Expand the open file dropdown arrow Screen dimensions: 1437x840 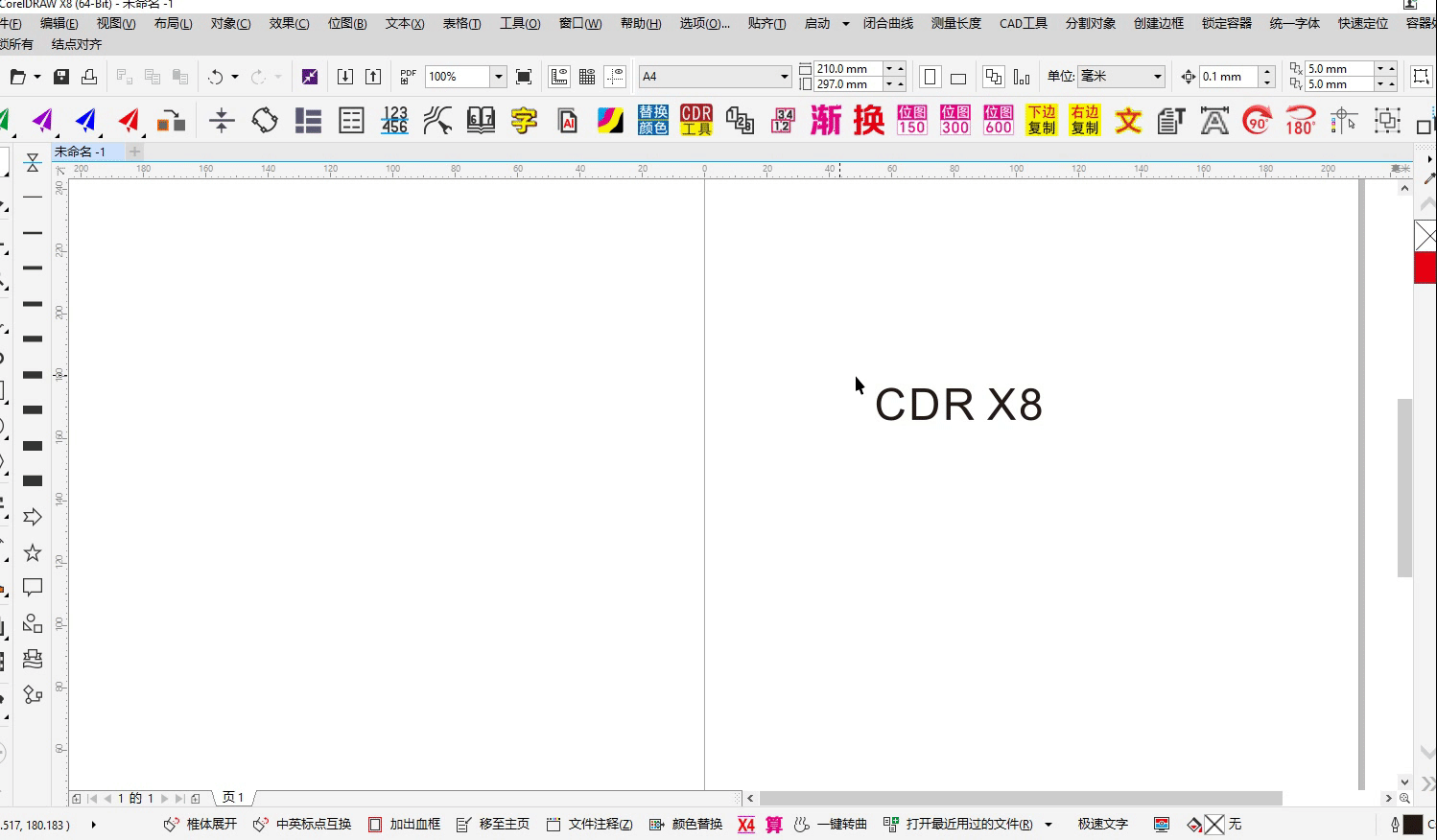coord(37,77)
